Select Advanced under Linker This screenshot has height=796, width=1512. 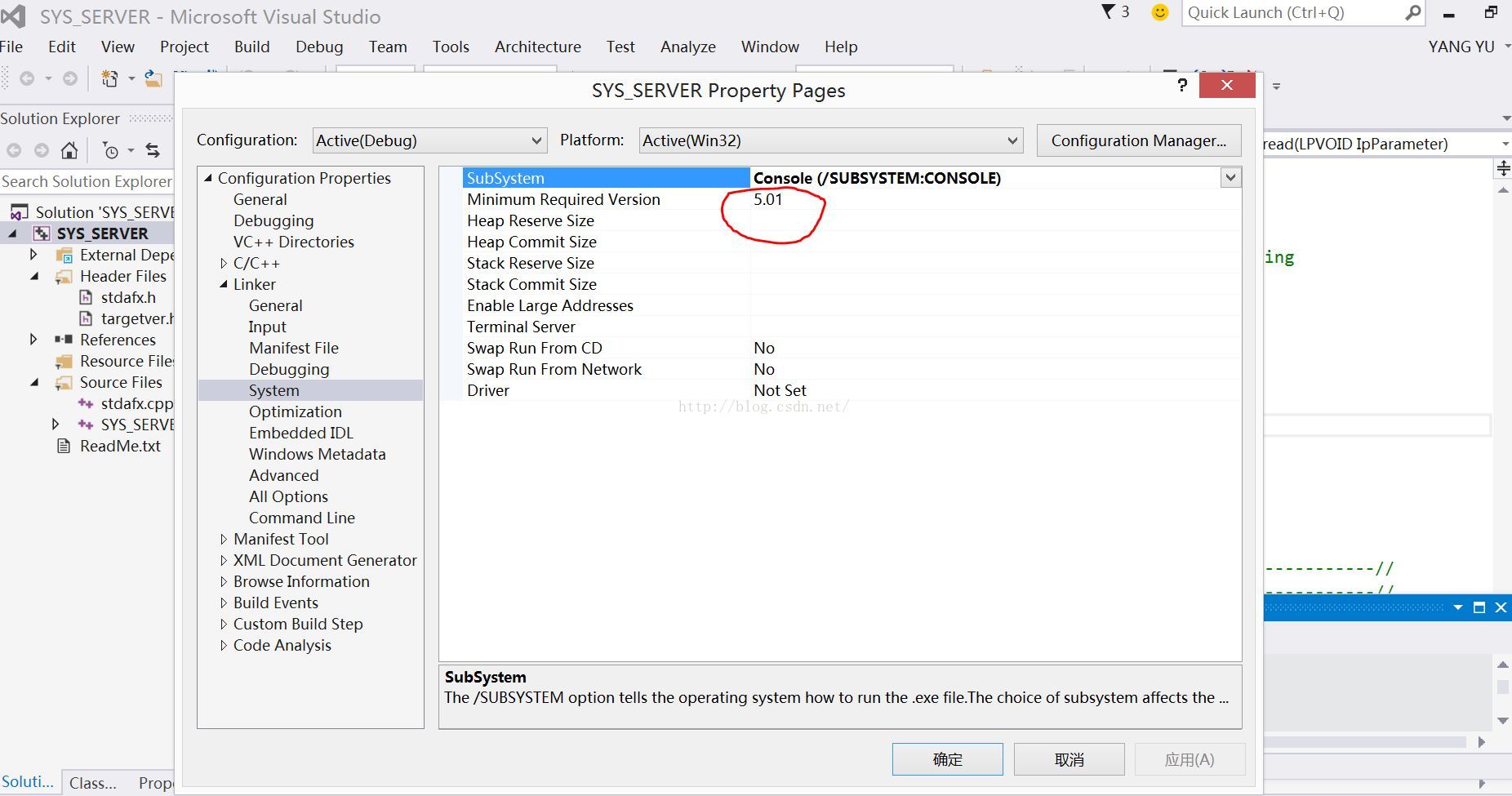point(284,475)
